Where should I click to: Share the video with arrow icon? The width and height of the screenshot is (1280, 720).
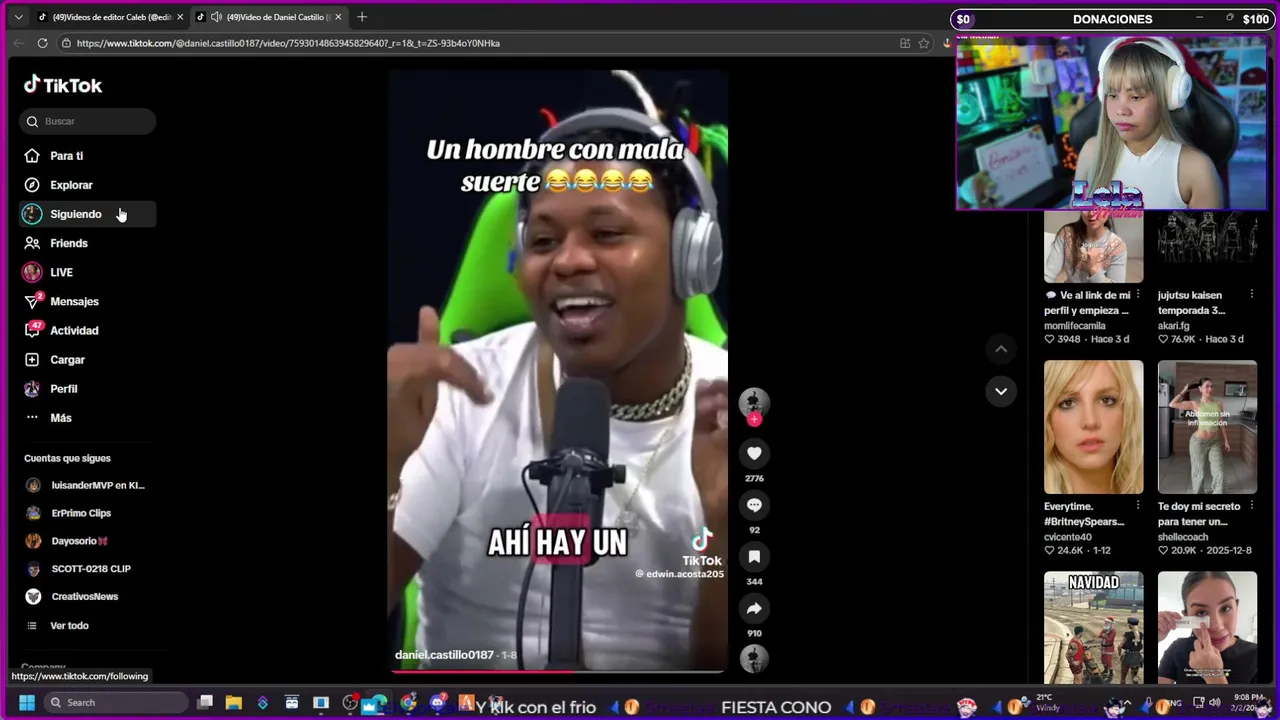(x=754, y=608)
